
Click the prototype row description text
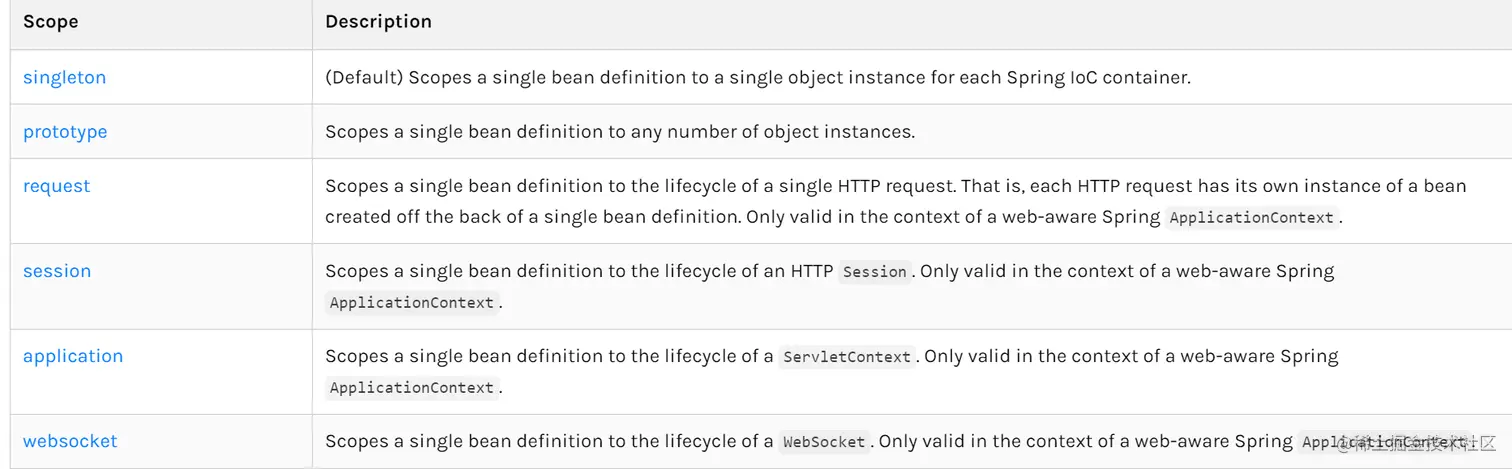click(x=620, y=132)
